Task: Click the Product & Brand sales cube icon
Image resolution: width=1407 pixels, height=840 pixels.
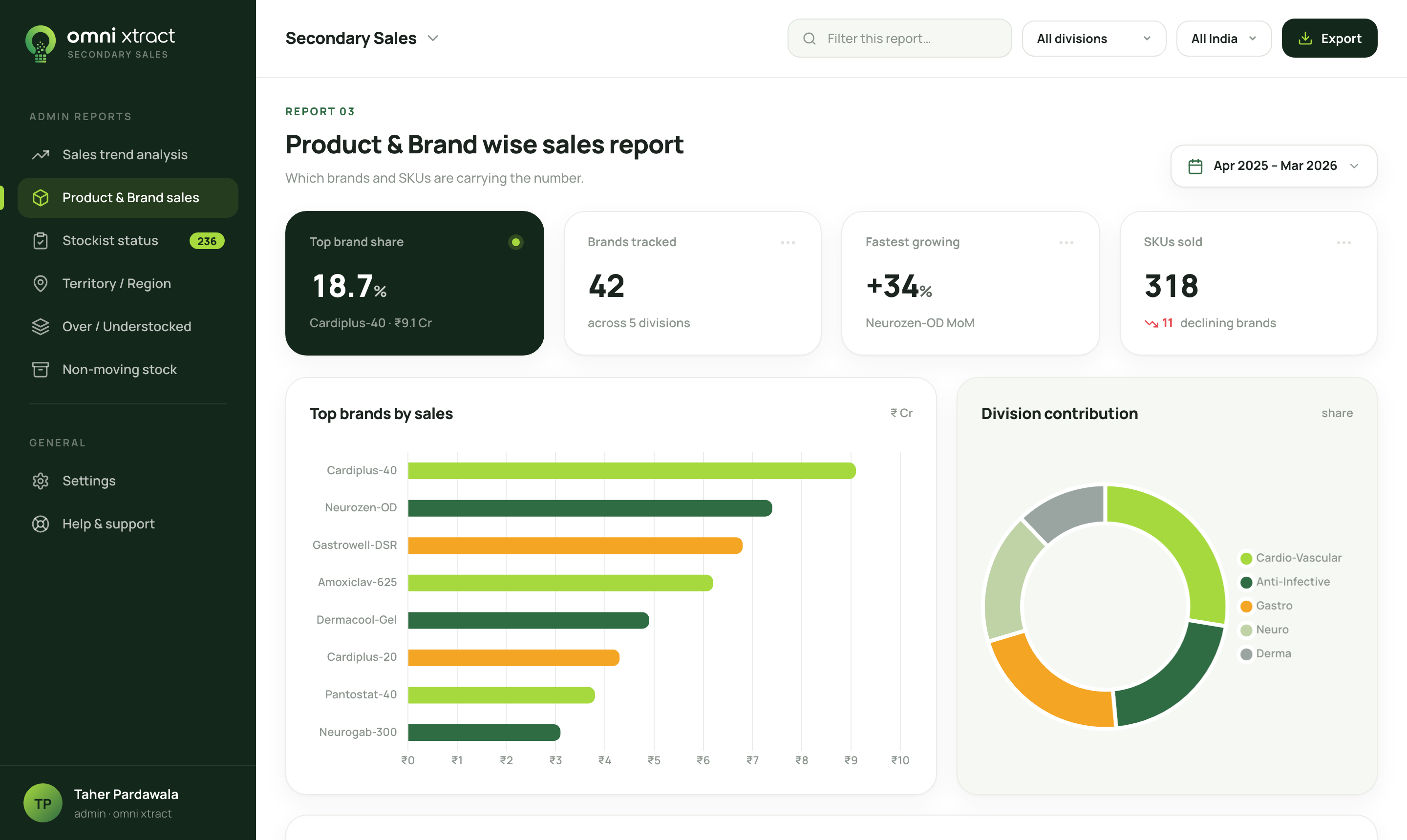Action: tap(41, 198)
